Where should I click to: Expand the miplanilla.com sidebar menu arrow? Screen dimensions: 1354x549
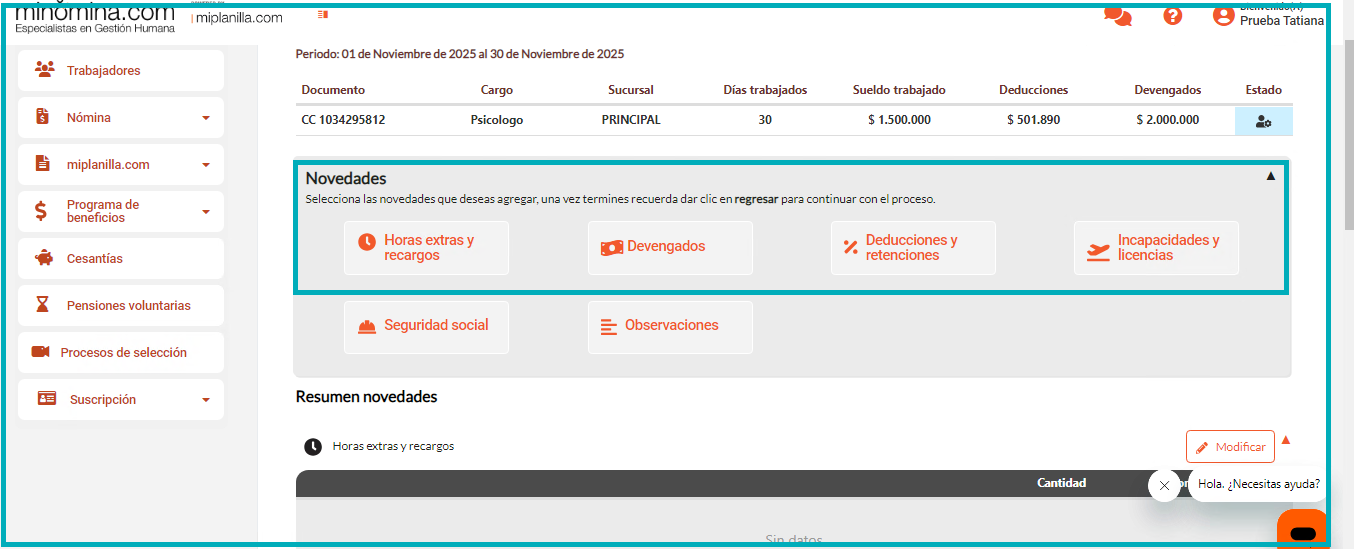click(206, 165)
